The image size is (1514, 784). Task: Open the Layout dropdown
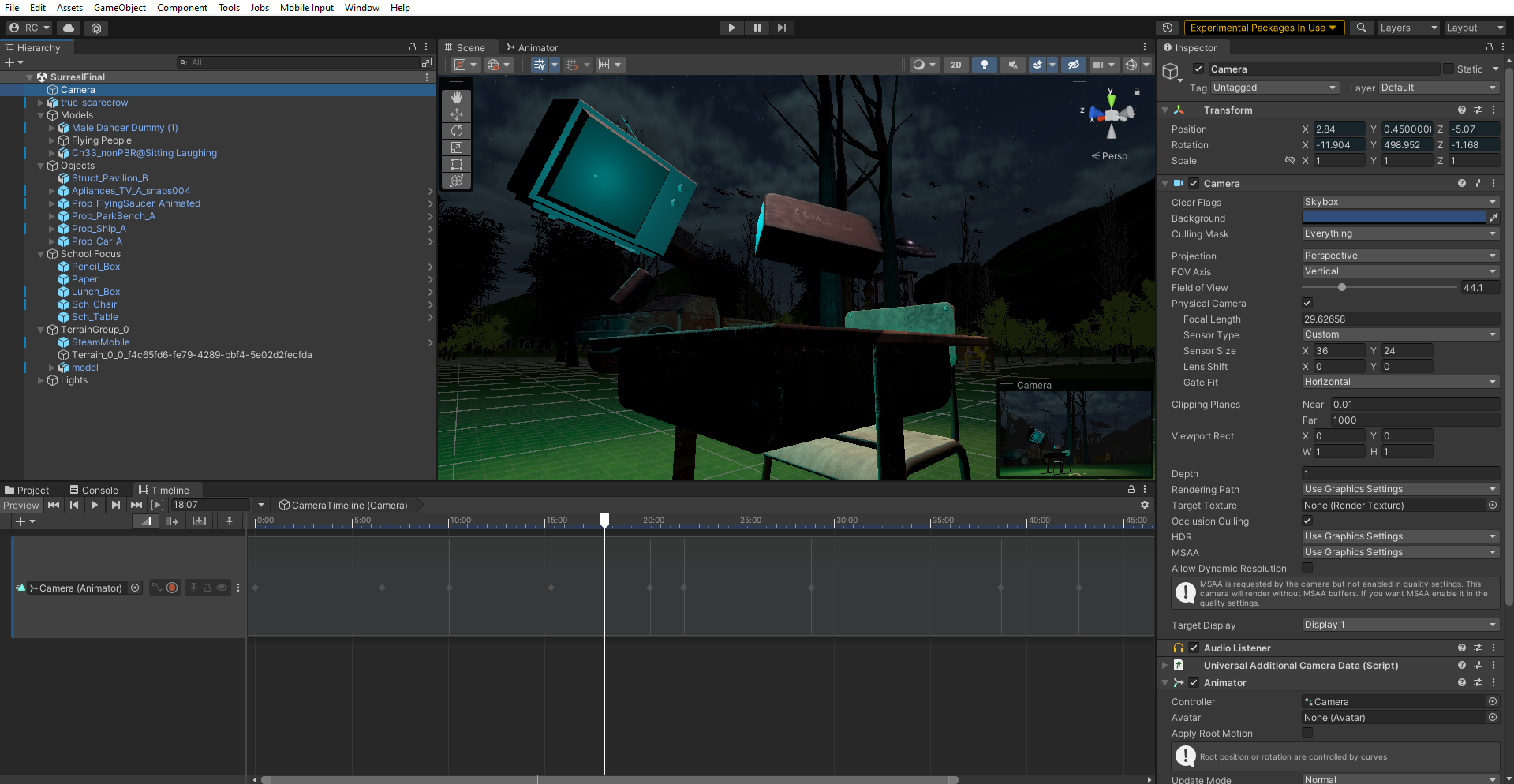click(x=1473, y=28)
